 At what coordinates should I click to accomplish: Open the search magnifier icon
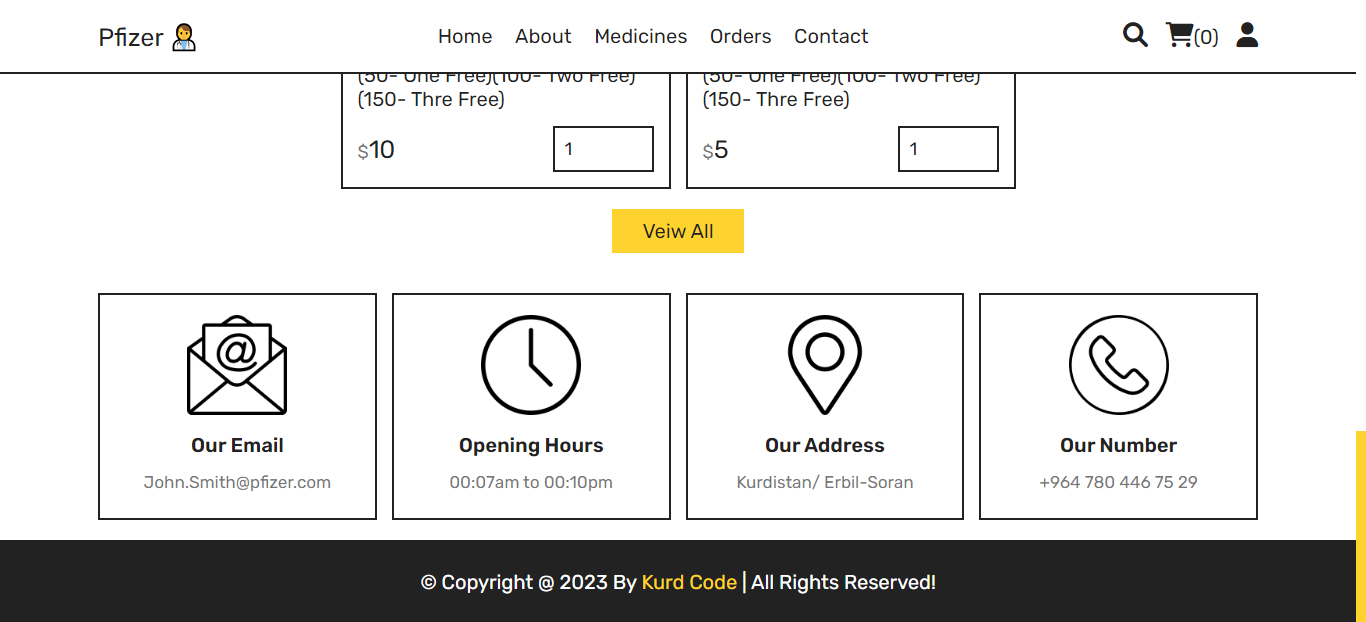pyautogui.click(x=1135, y=36)
